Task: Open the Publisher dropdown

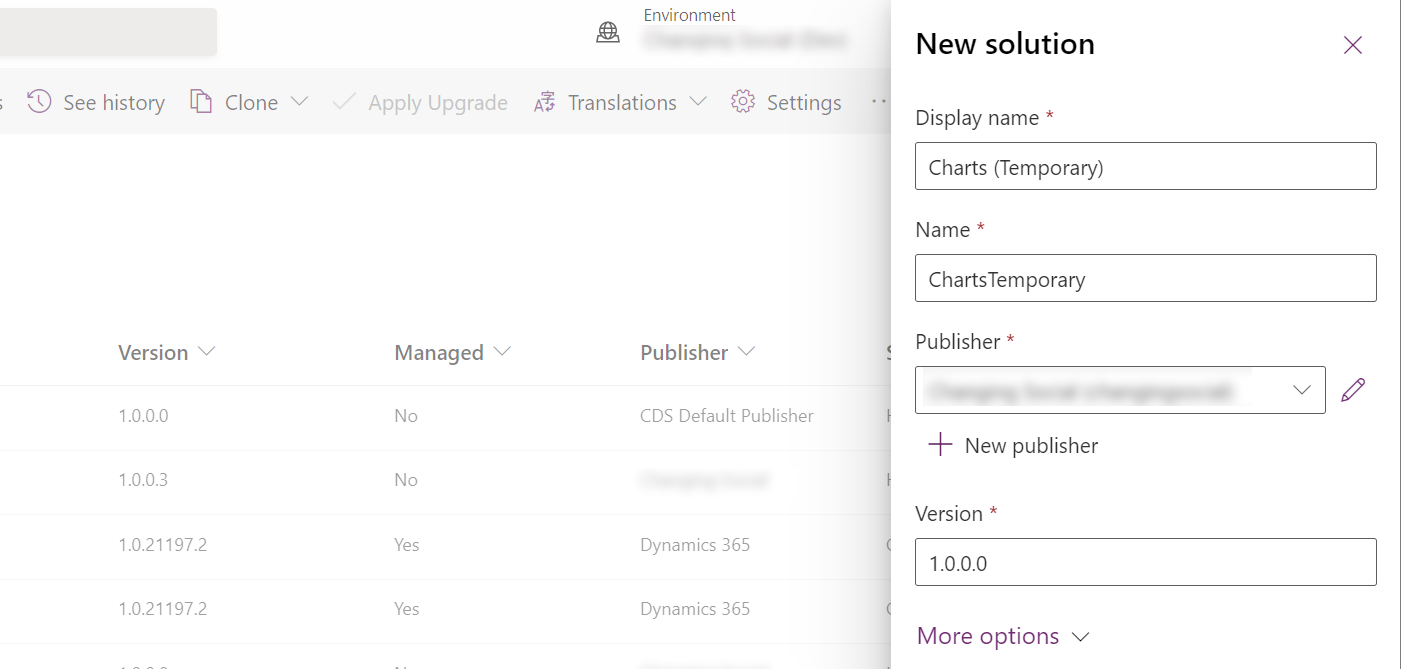Action: (x=1301, y=390)
